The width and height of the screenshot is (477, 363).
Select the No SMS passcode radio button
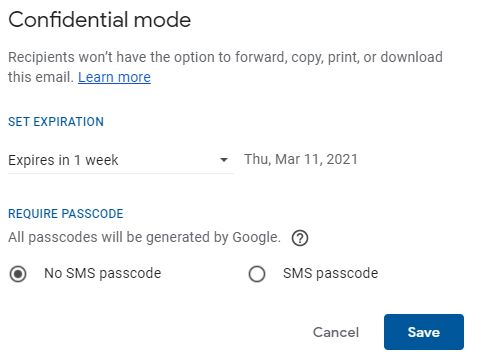tap(18, 274)
